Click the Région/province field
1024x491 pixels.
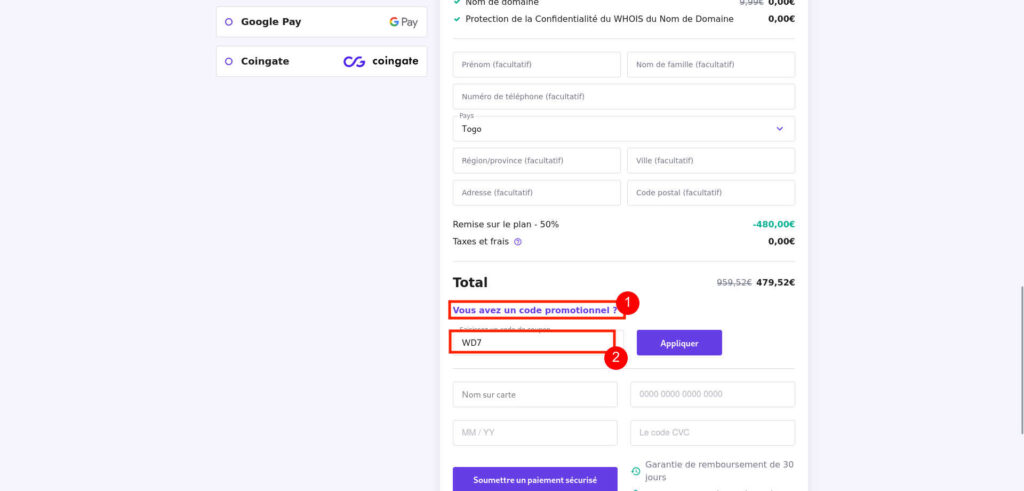(x=536, y=161)
